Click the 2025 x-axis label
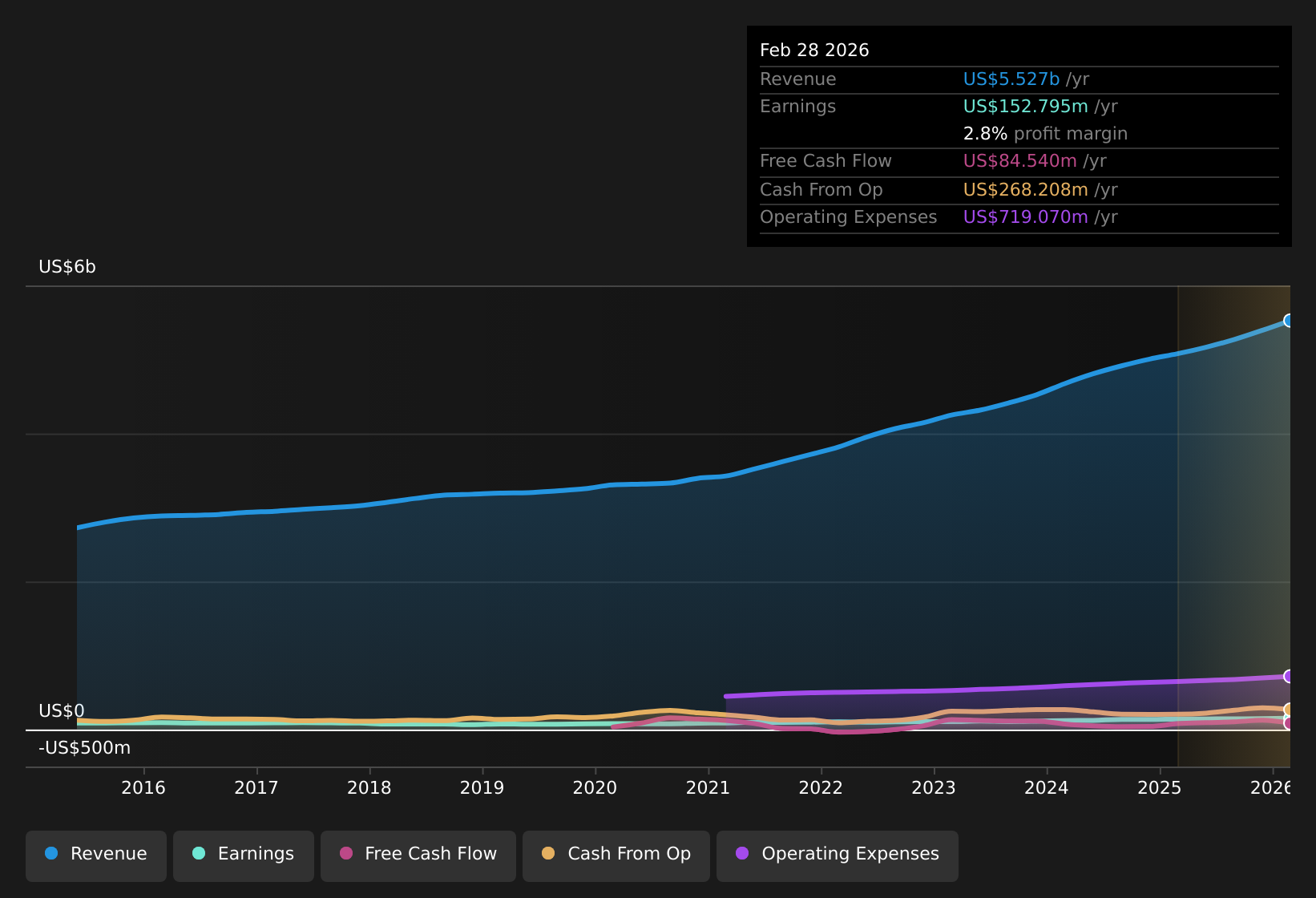The height and width of the screenshot is (898, 1316). (1160, 788)
